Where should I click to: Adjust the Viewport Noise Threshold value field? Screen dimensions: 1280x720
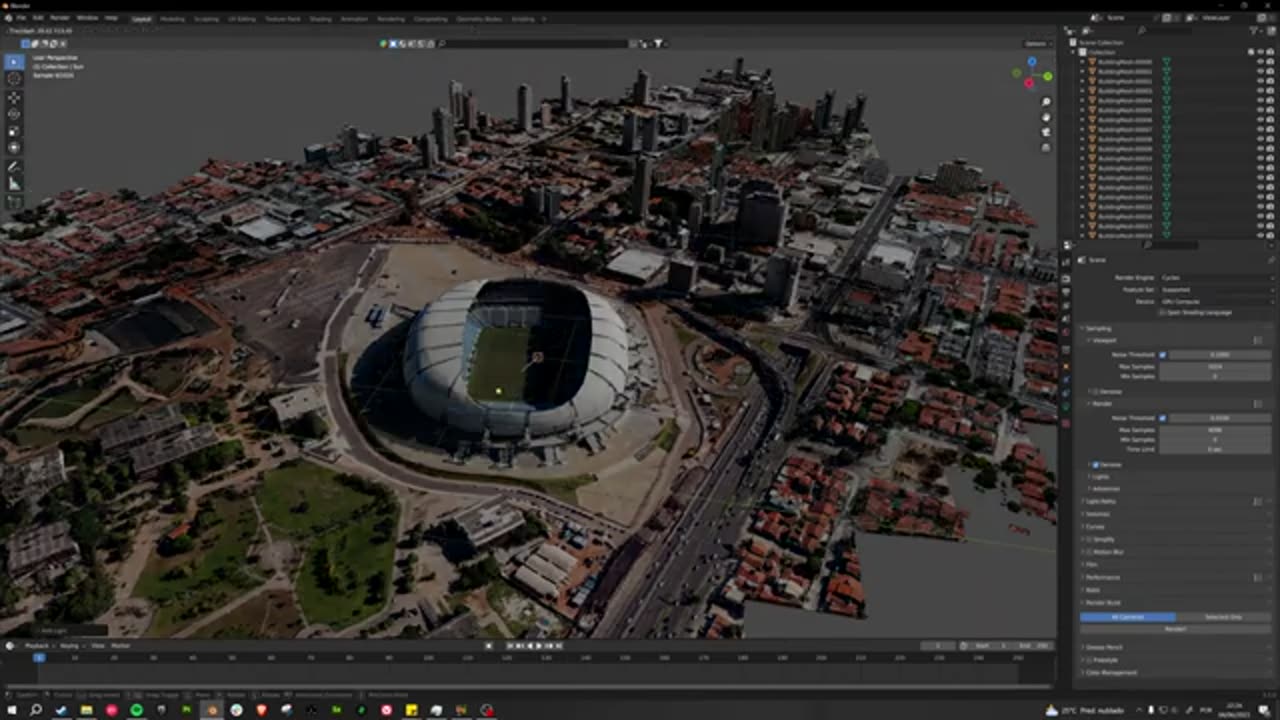(x=1220, y=355)
